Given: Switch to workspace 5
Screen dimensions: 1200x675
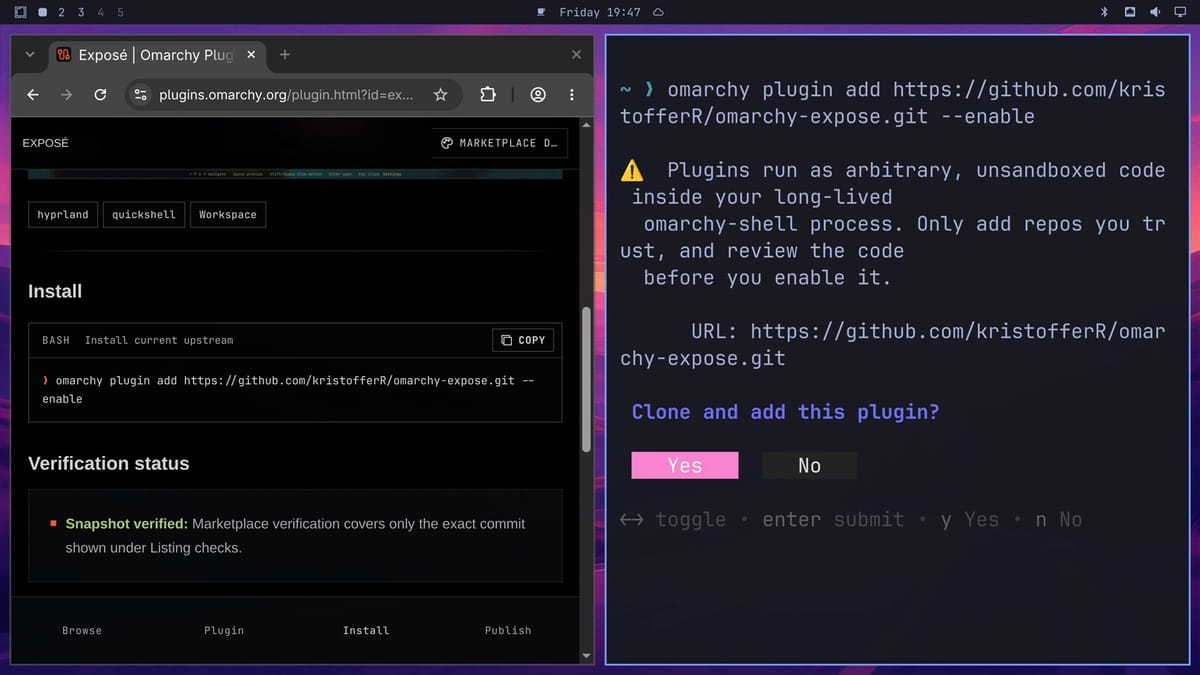Looking at the screenshot, I should [x=120, y=12].
